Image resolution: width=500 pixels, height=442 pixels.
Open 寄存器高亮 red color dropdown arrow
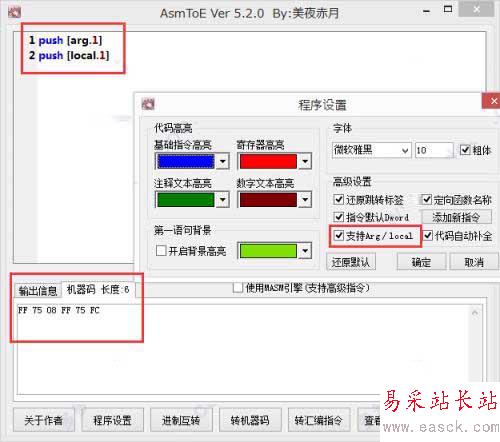click(x=305, y=161)
